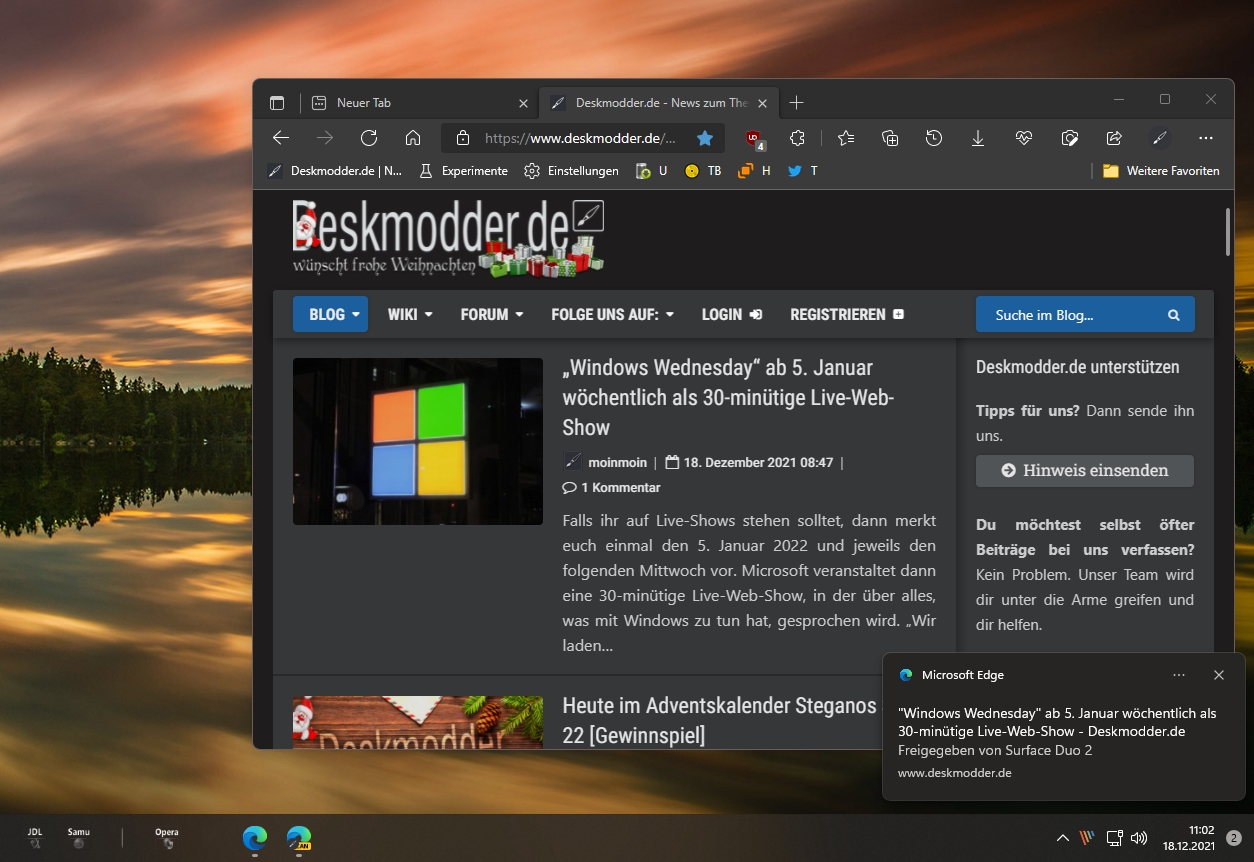Dismiss the Microsoft Edge notification
The width and height of the screenshot is (1254, 862).
click(x=1218, y=675)
